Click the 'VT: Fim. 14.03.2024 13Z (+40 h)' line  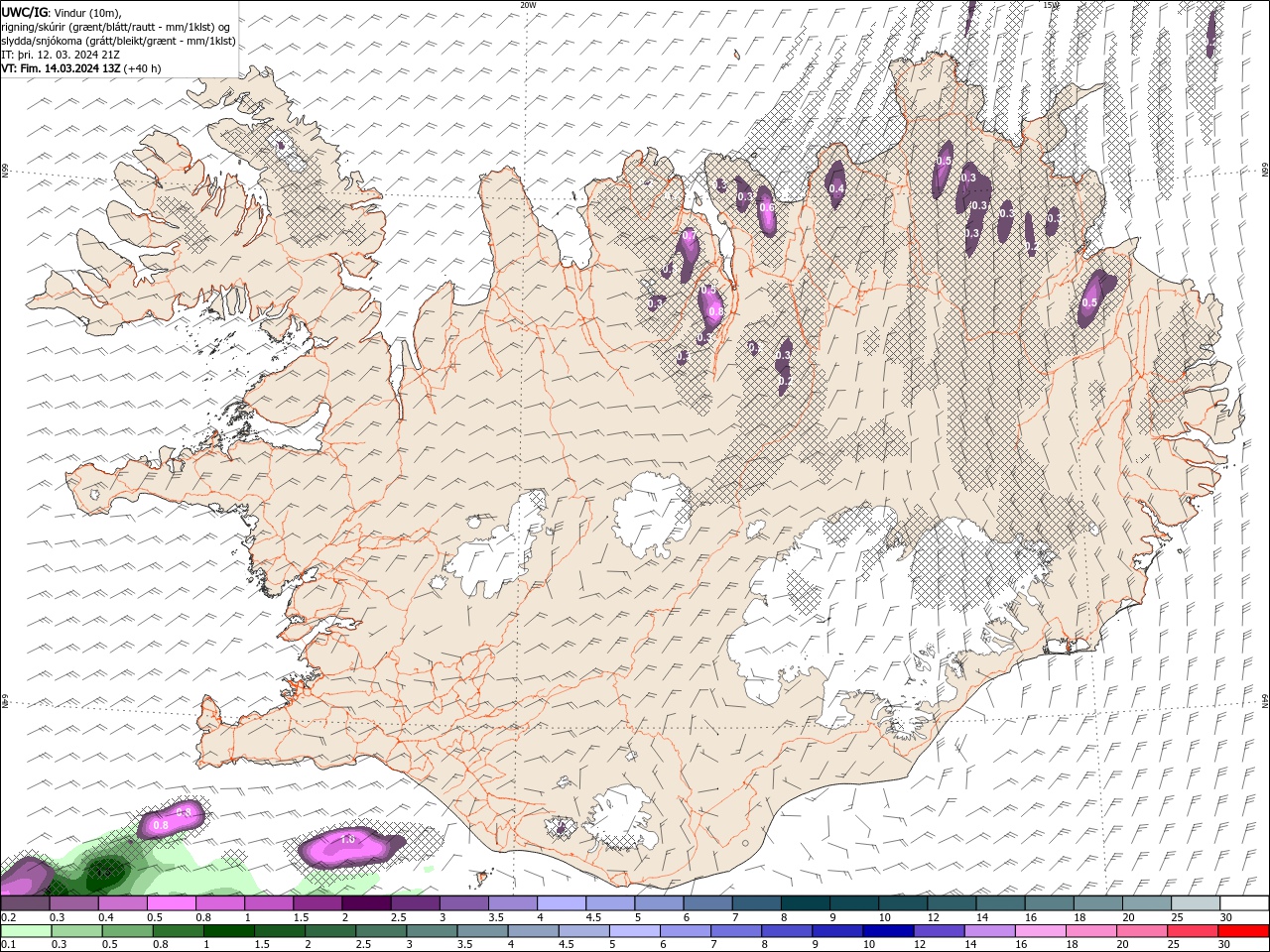[x=81, y=68]
